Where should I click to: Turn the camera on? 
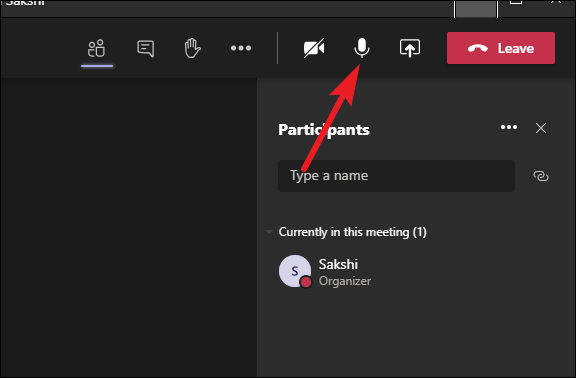tap(314, 48)
